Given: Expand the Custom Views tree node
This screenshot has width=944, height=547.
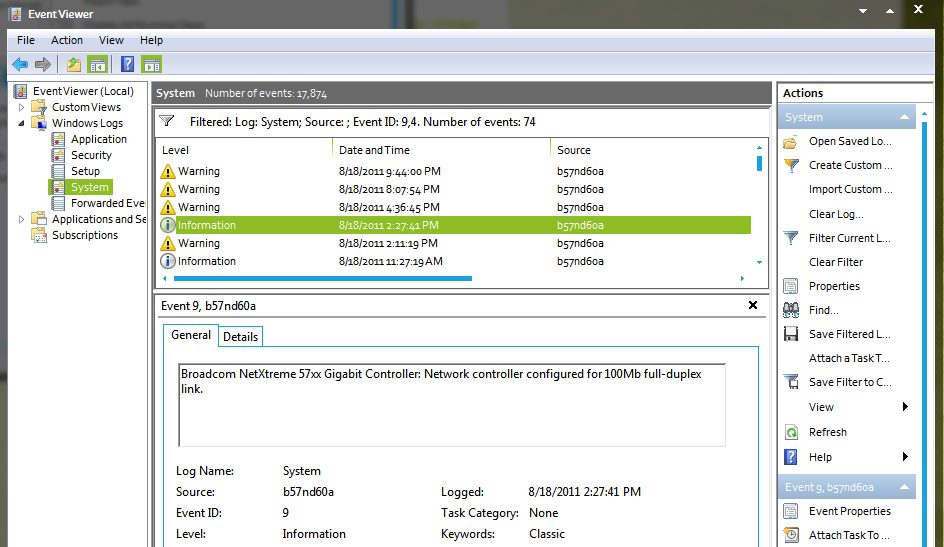Looking at the screenshot, I should point(23,107).
